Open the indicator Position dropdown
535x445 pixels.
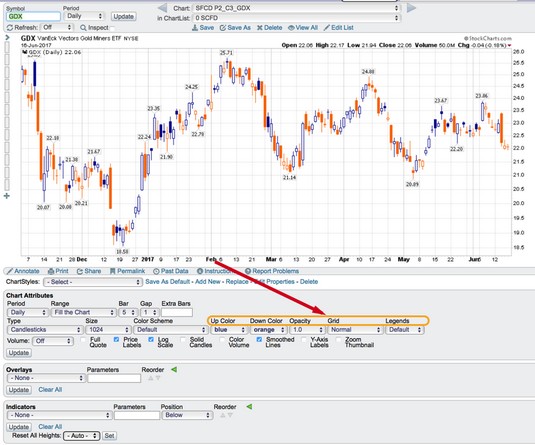coord(187,415)
